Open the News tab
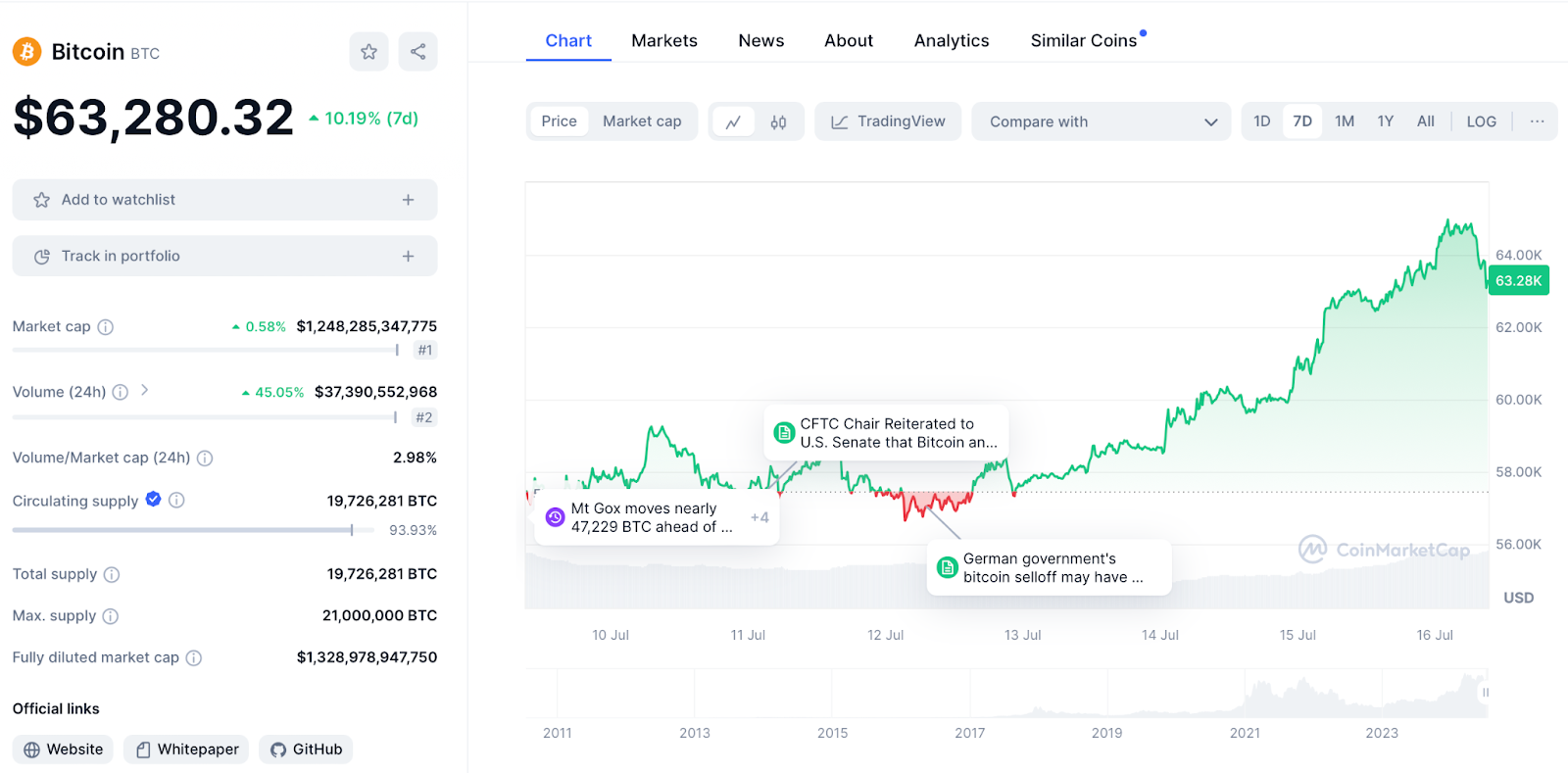 [761, 40]
